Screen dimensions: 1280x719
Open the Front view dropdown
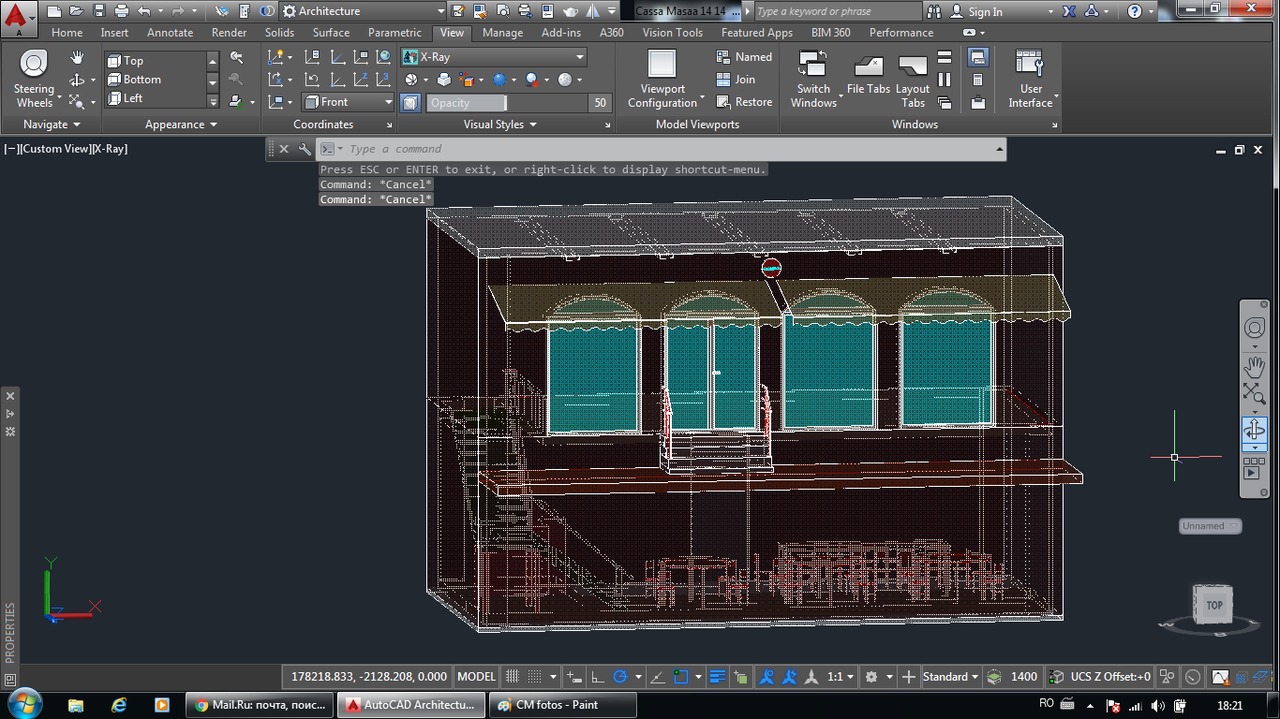click(387, 101)
